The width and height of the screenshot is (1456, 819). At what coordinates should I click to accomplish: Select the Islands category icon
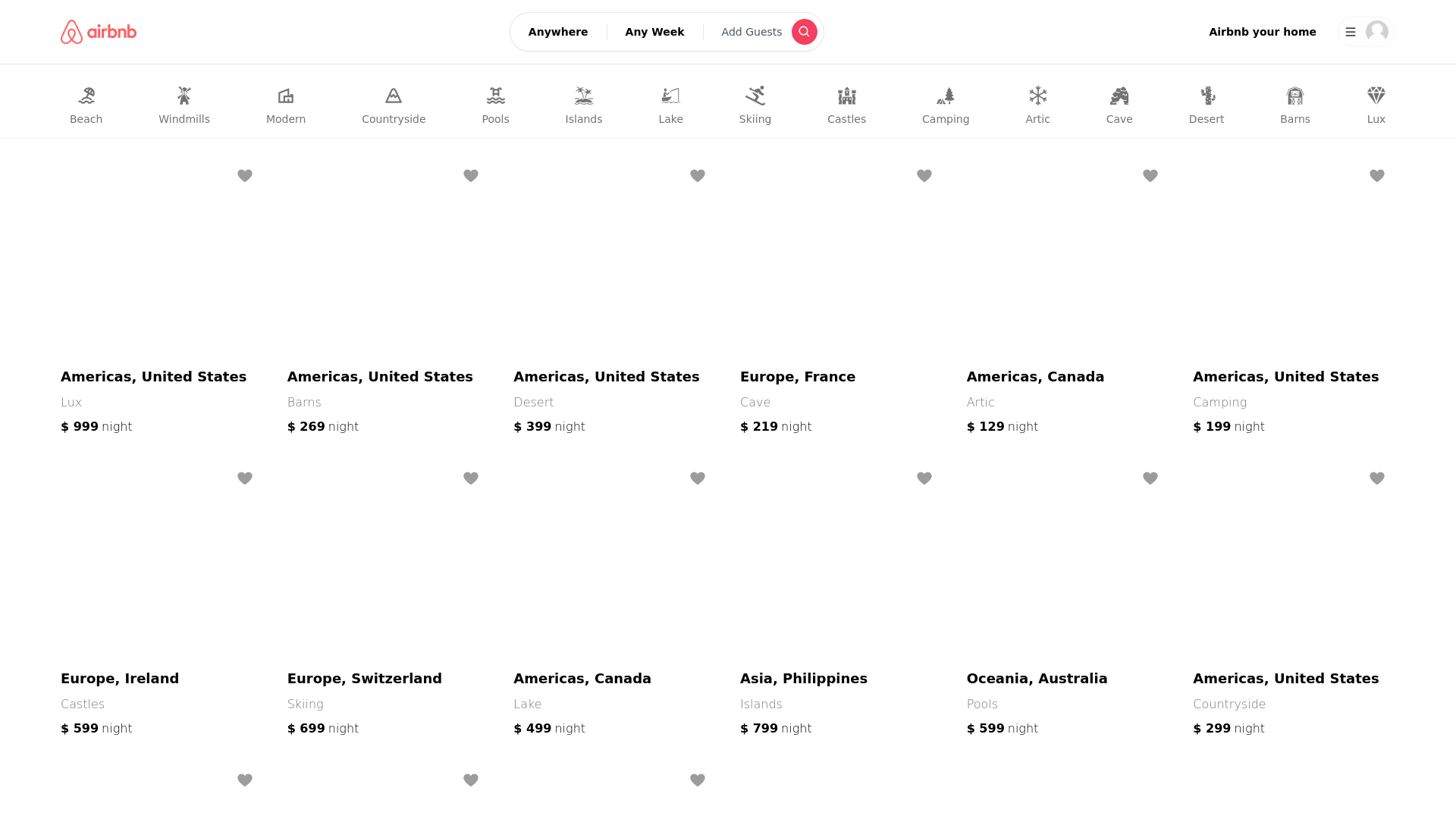584,96
